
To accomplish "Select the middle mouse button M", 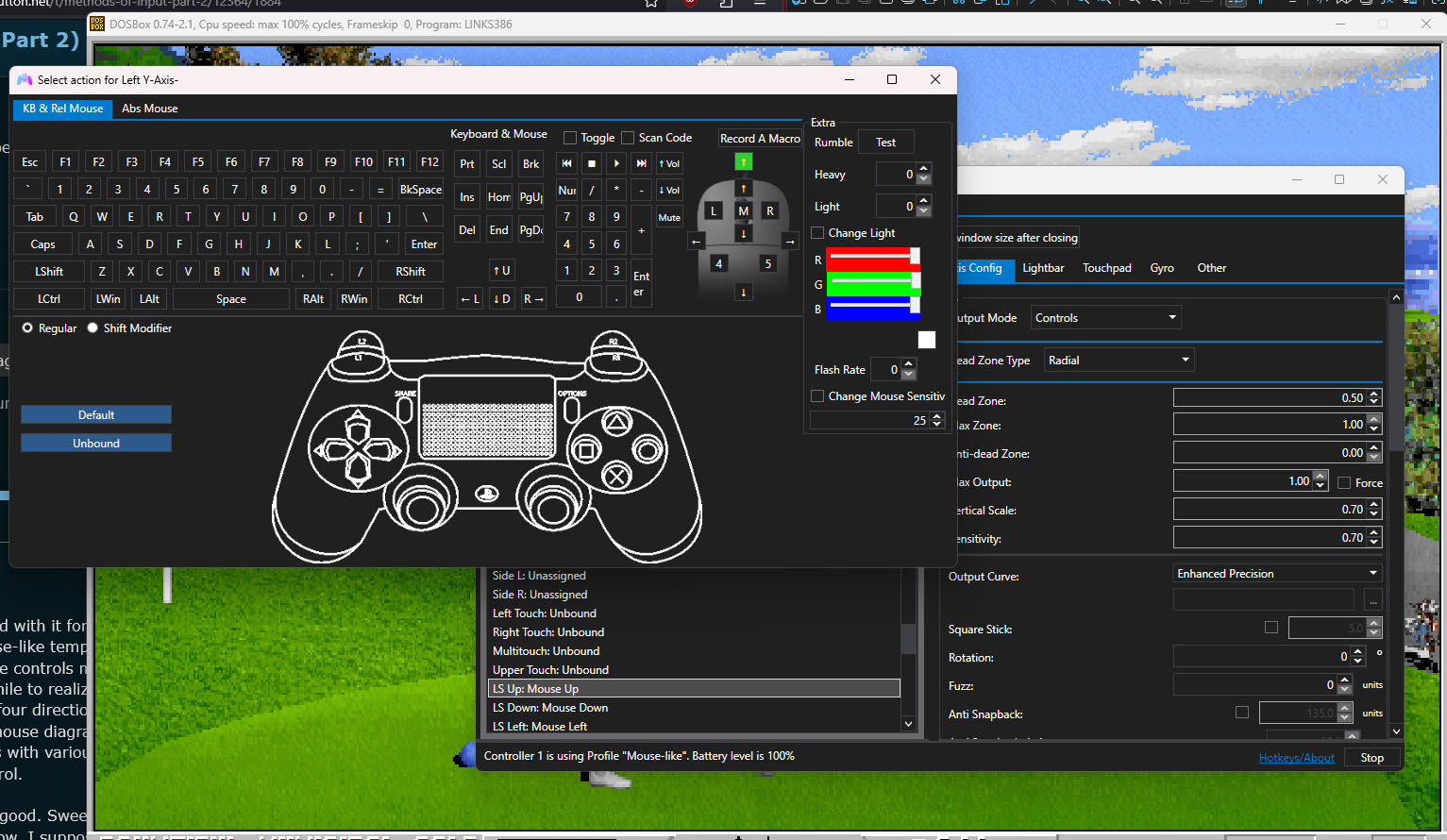I will (744, 211).
